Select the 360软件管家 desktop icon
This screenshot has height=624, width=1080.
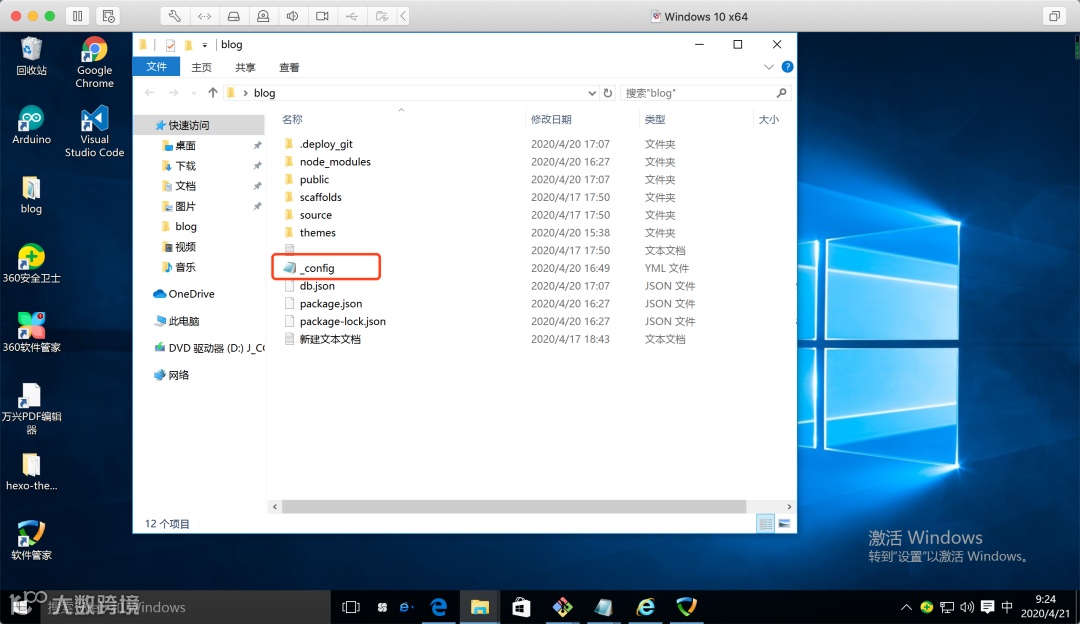click(x=31, y=333)
